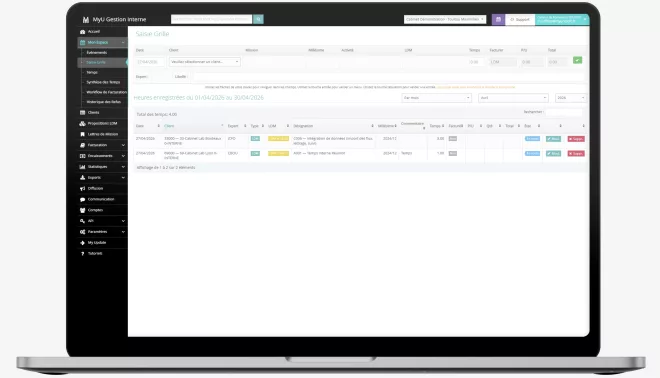Click the Propositions LDM sidebar icon
Image resolution: width=660 pixels, height=378 pixels.
click(82, 123)
